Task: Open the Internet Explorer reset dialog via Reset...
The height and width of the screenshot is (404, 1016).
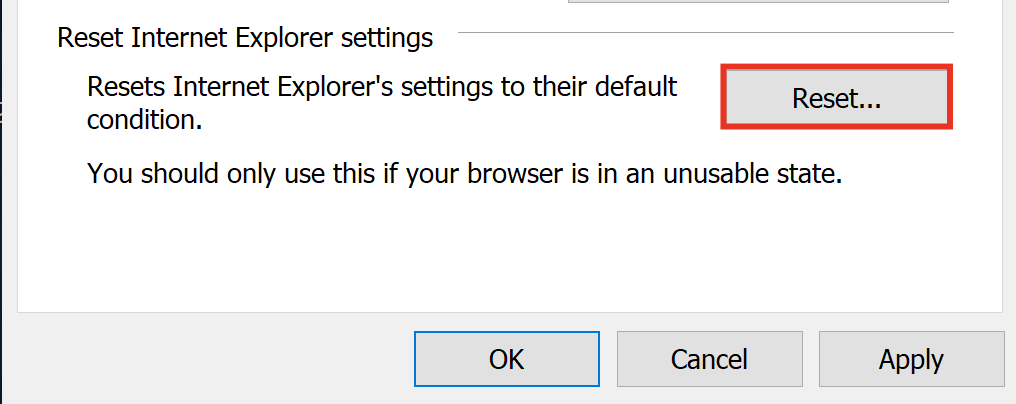Action: [836, 98]
